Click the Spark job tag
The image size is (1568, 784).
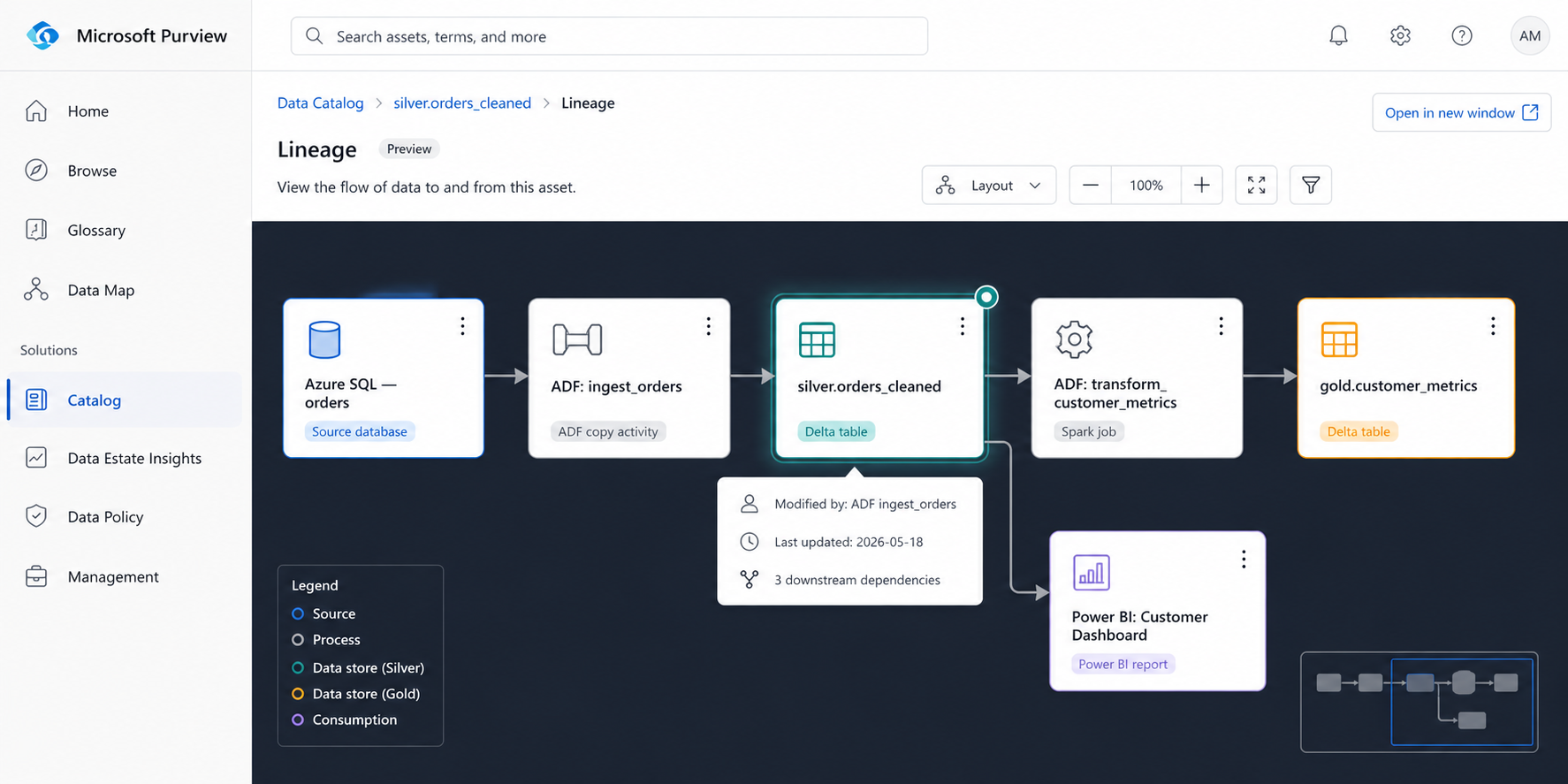(1088, 431)
